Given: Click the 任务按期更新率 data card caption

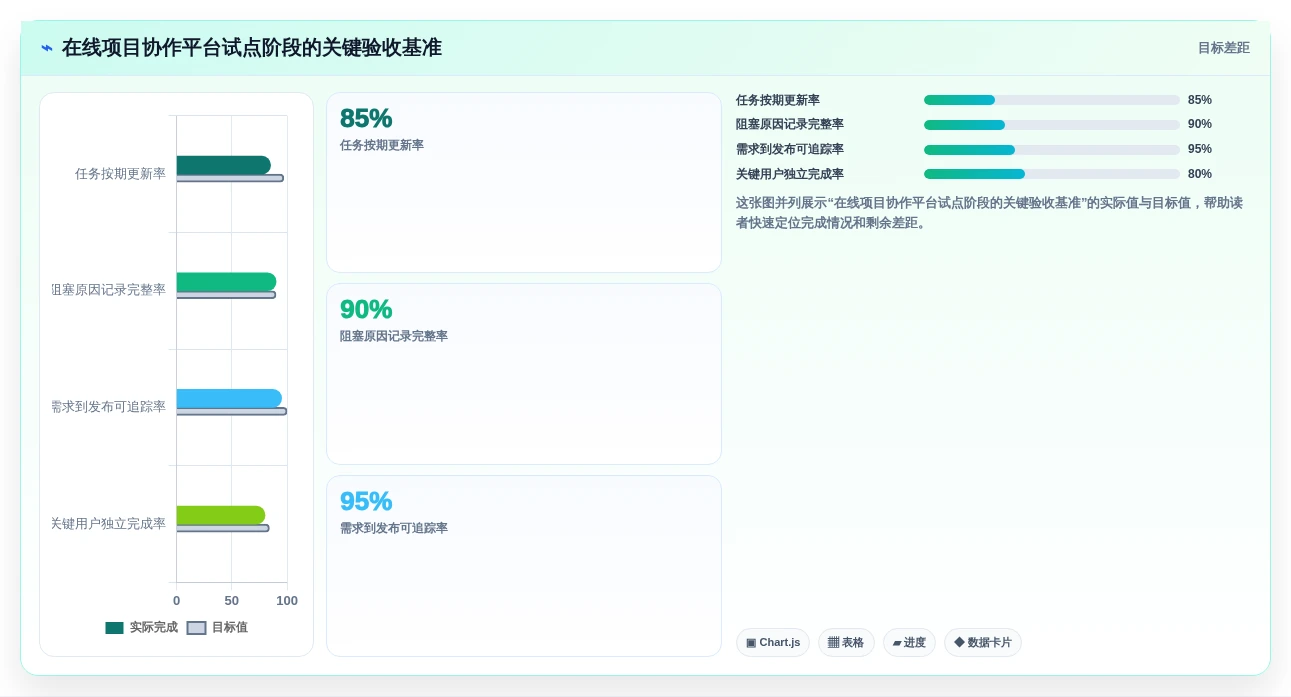Looking at the screenshot, I should 382,145.
